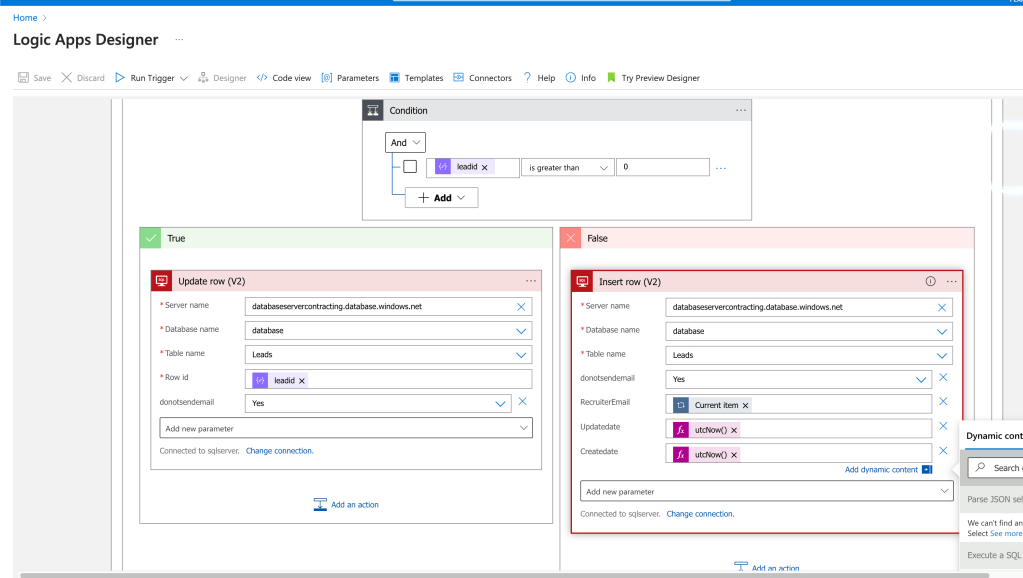Click the Info circle icon
This screenshot has height=578, width=1023.
(571, 78)
